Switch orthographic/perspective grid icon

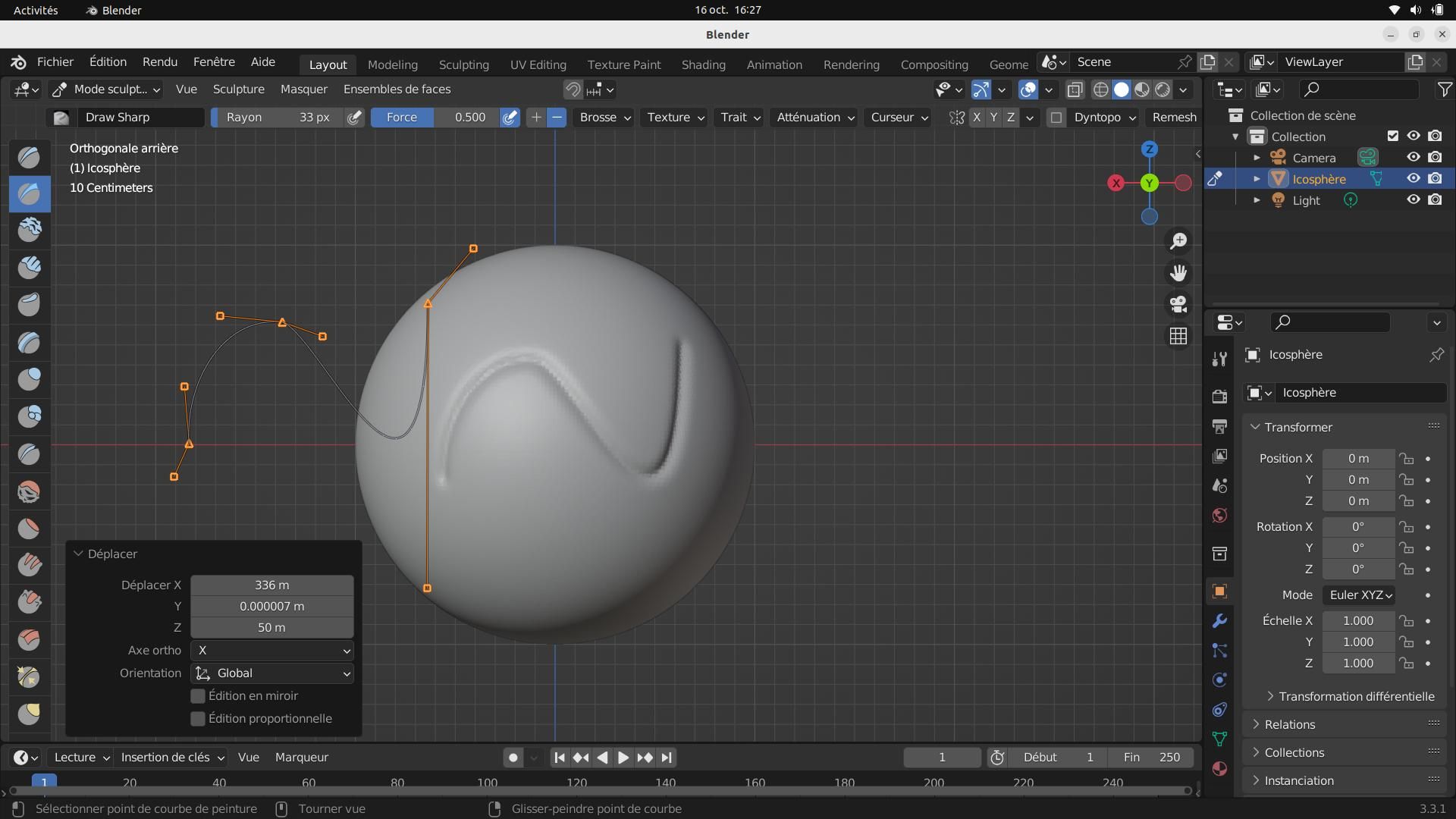point(1178,336)
